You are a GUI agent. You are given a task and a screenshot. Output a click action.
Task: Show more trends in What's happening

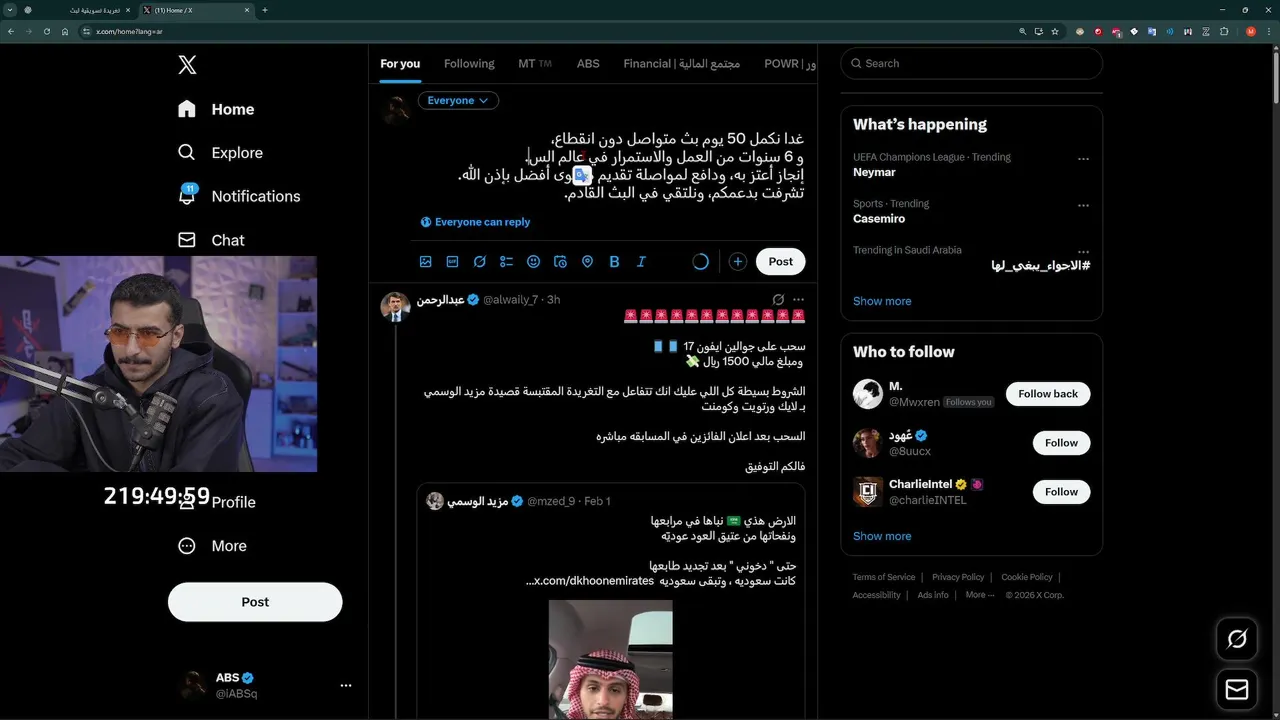point(882,301)
